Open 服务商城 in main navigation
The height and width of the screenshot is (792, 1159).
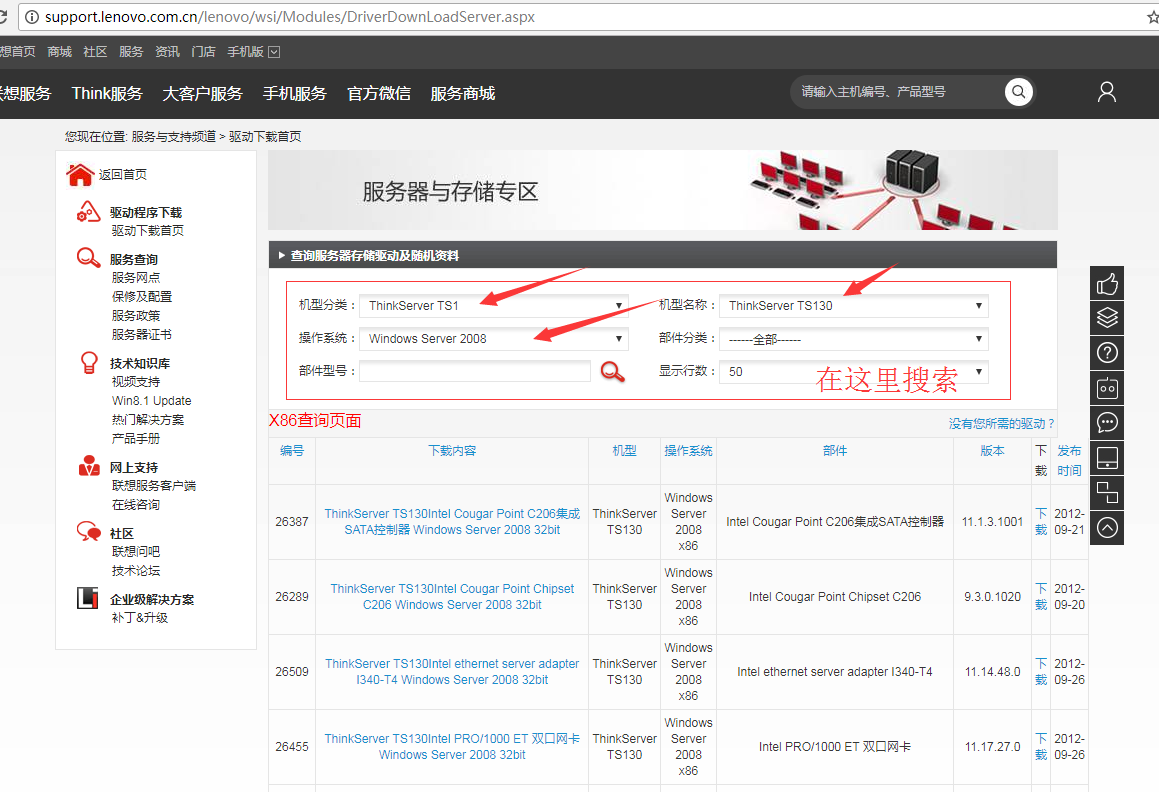463,93
